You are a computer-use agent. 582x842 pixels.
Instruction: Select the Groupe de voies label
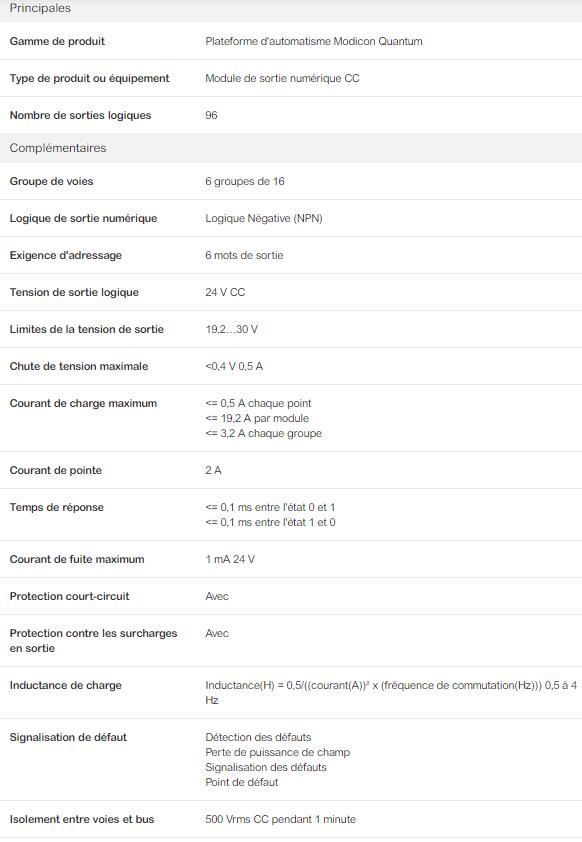coord(51,182)
